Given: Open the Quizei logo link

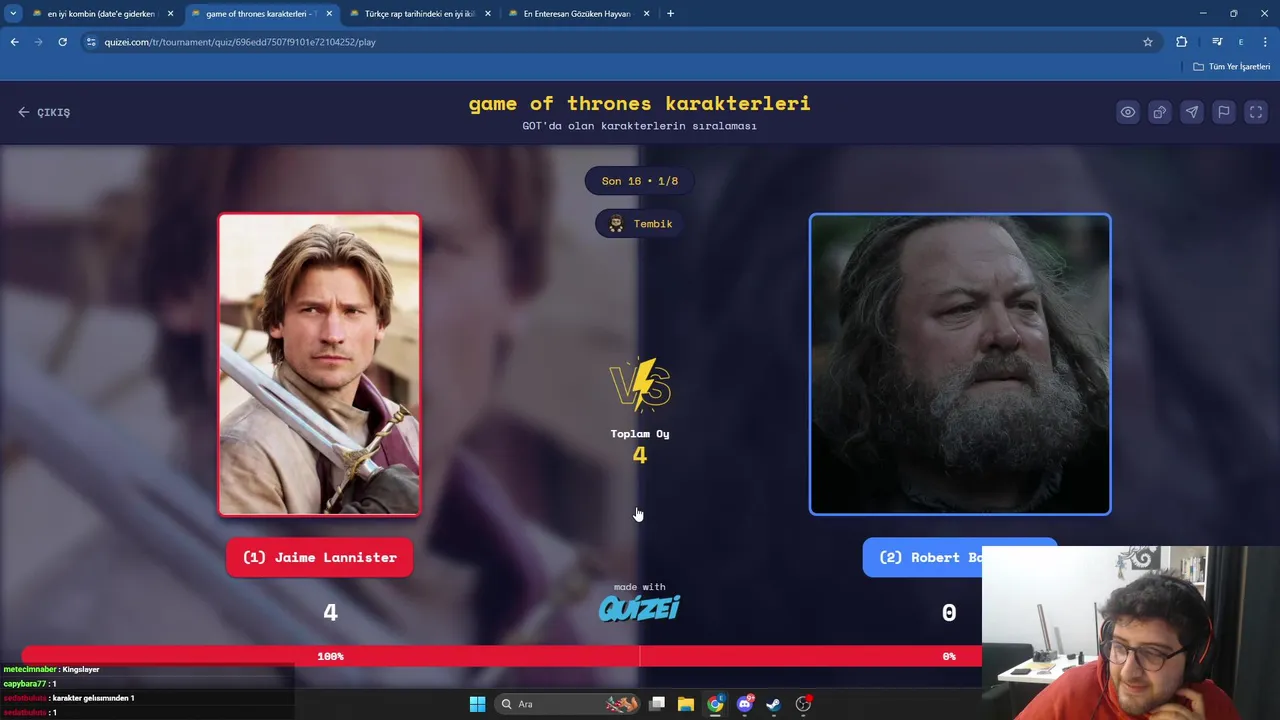Looking at the screenshot, I should pyautogui.click(x=640, y=607).
